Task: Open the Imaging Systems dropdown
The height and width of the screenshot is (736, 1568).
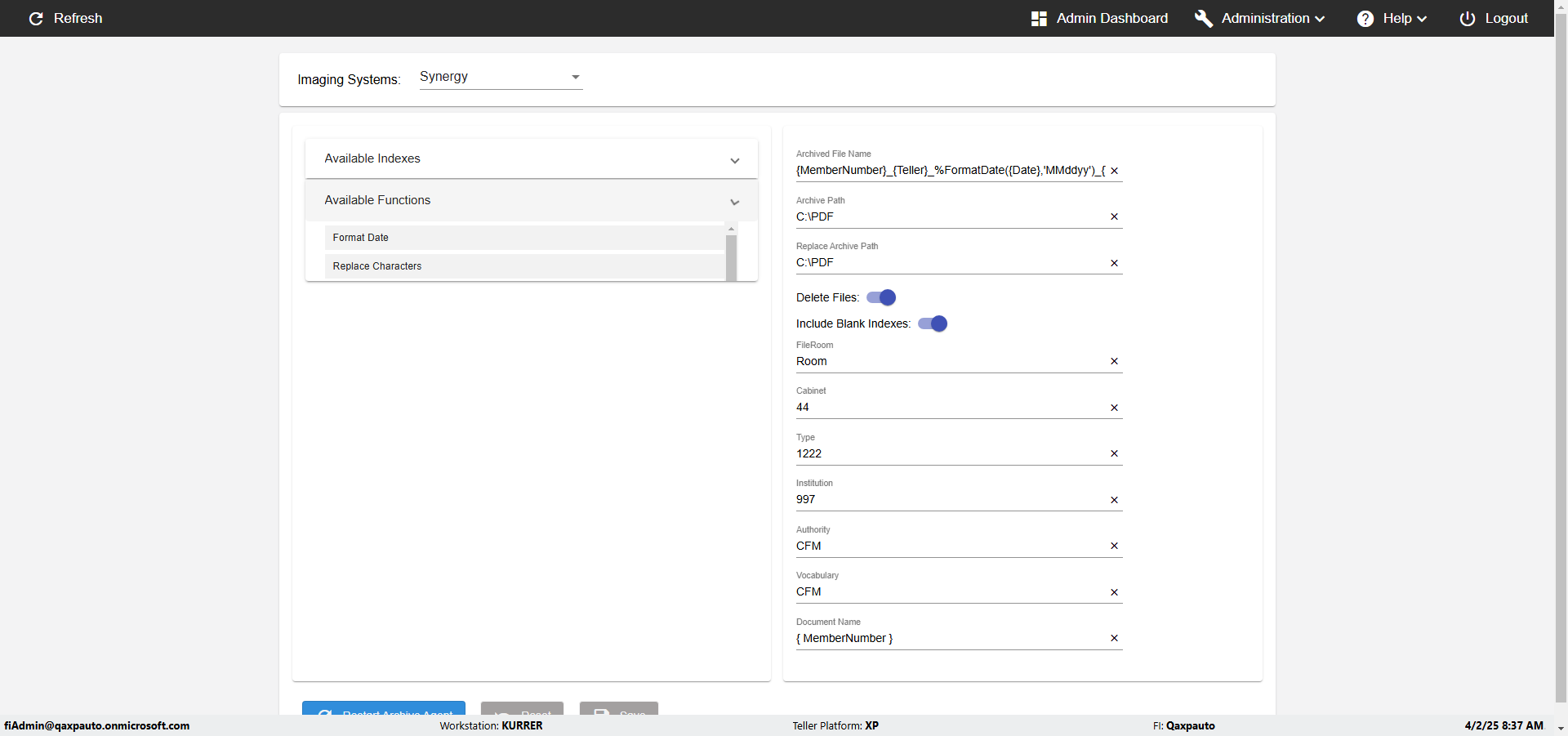Action: point(501,77)
